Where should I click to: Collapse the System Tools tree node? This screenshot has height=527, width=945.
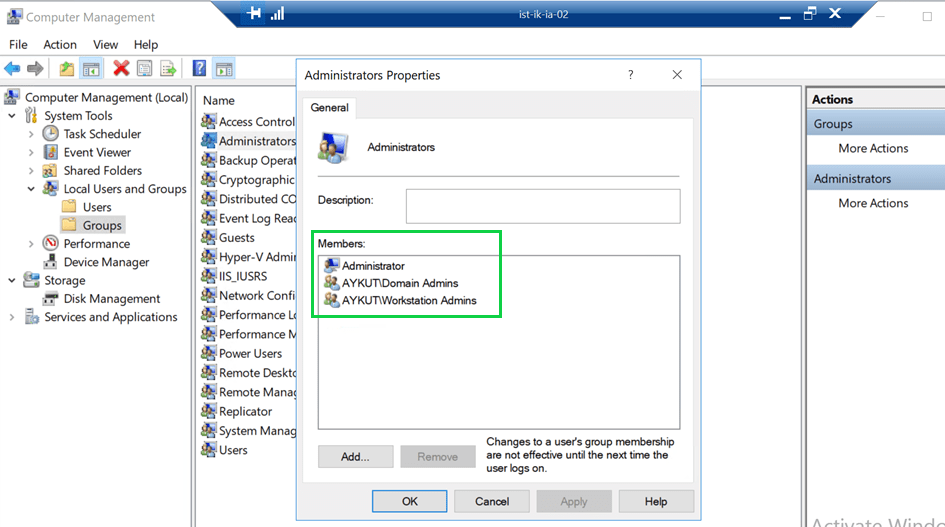click(x=12, y=116)
